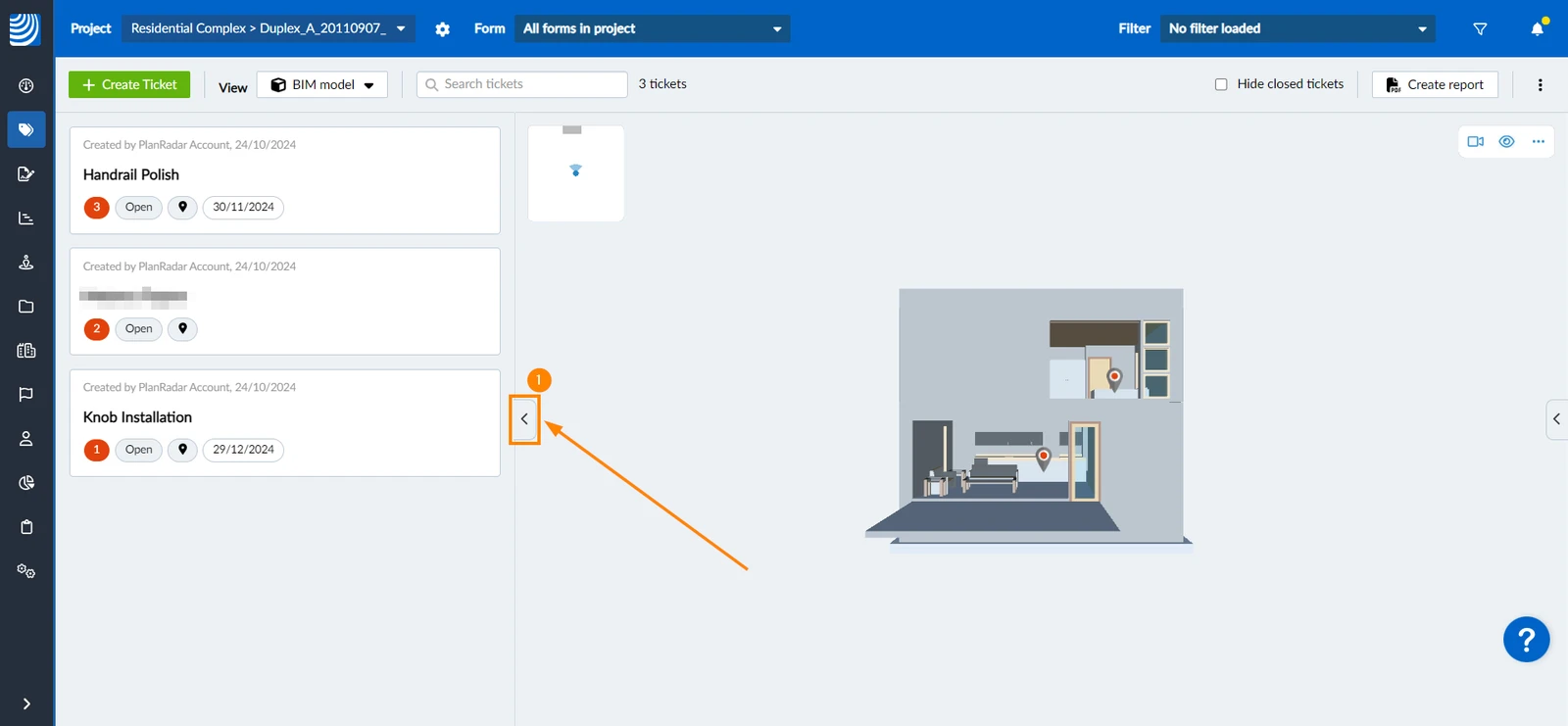Screen dimensions: 1568x726
Task: Open the tickets tag icon in sidebar
Action: (26, 129)
